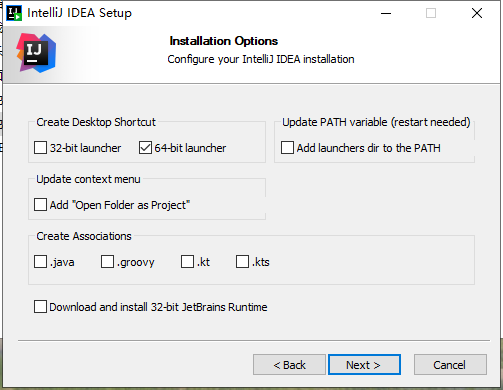
Task: Tick the .kt association checkbox
Action: tap(187, 262)
